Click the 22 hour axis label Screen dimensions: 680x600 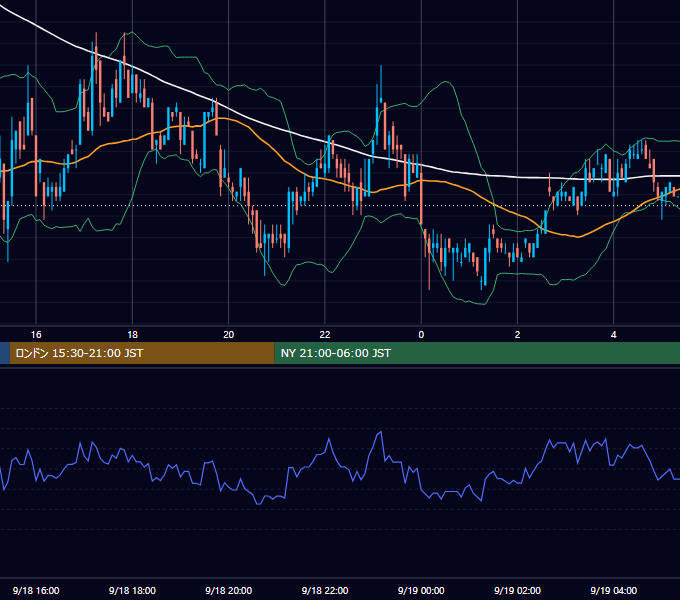[x=325, y=335]
